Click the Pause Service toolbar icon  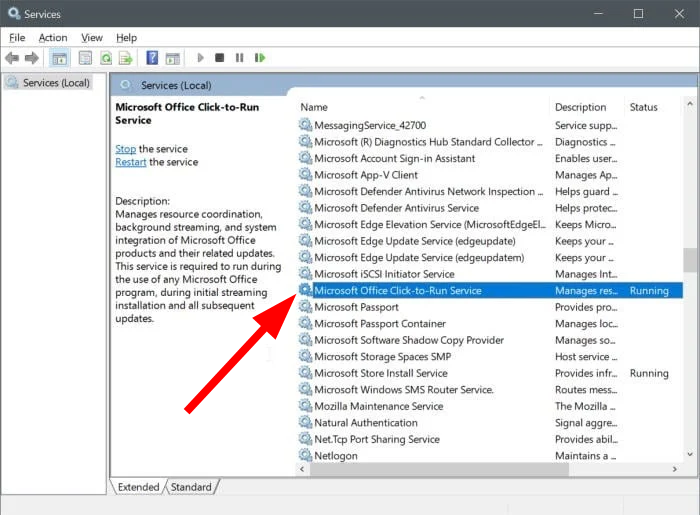tap(240, 58)
